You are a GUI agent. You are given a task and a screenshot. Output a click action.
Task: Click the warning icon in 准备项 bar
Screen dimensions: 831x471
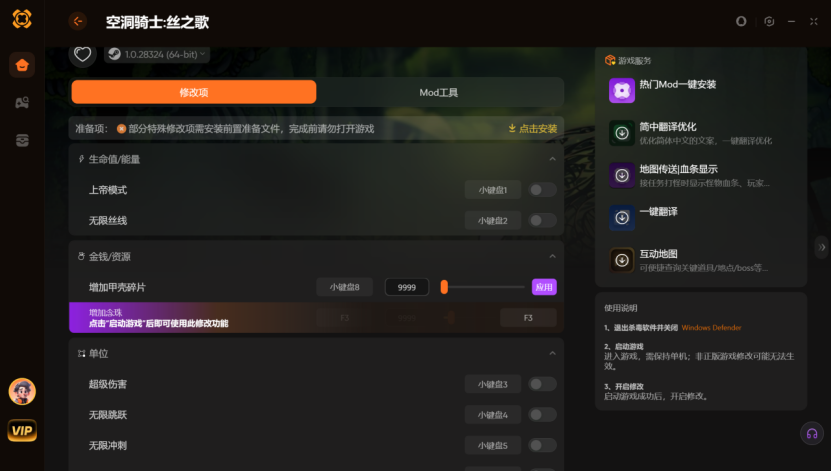pyautogui.click(x=121, y=129)
